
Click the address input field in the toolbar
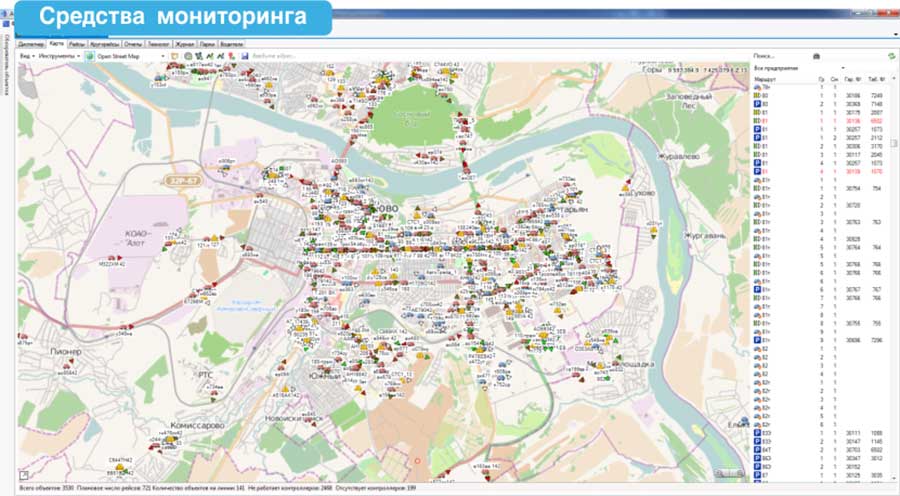[x=275, y=57]
